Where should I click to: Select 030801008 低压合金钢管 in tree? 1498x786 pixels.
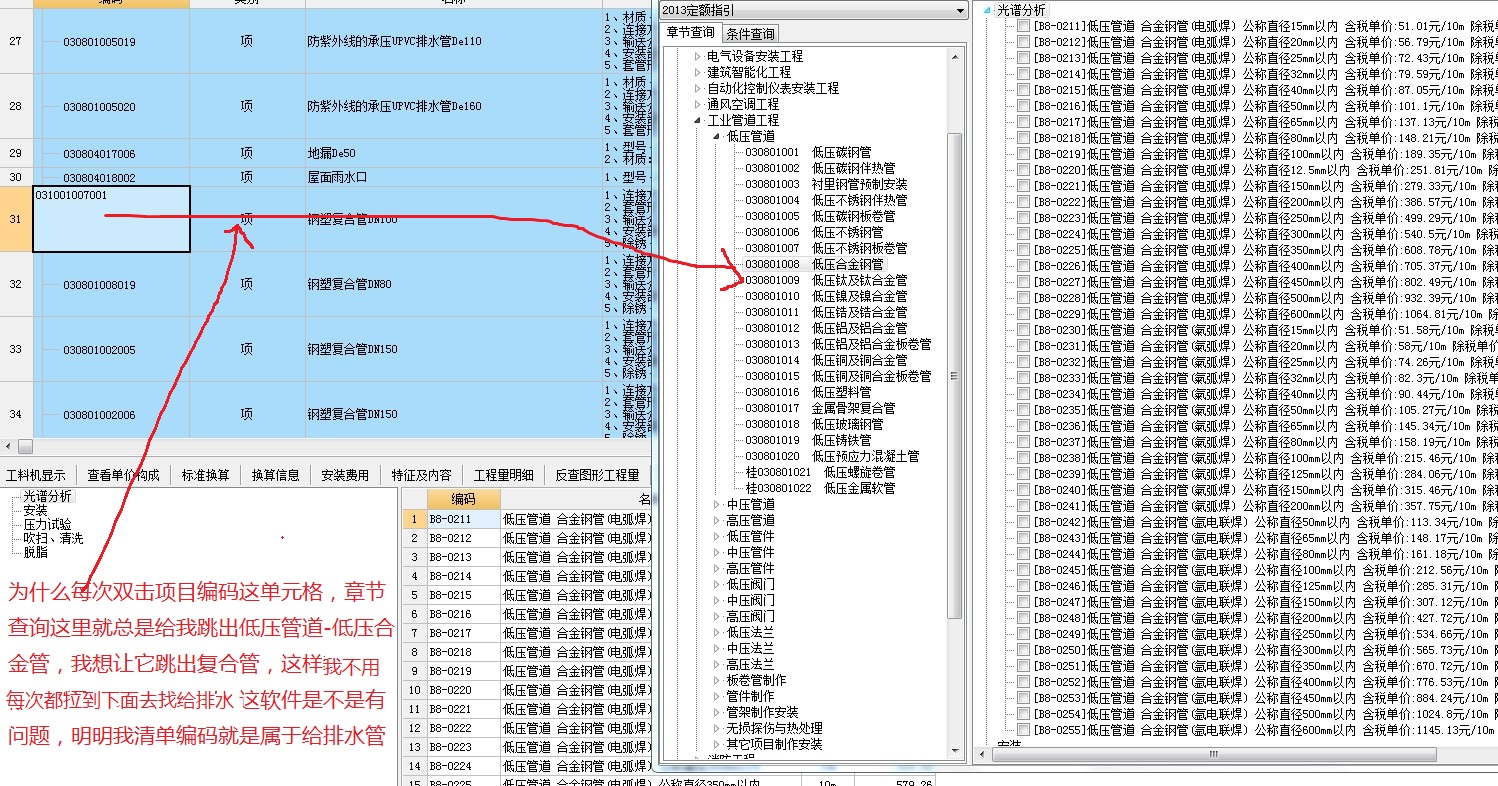click(814, 265)
